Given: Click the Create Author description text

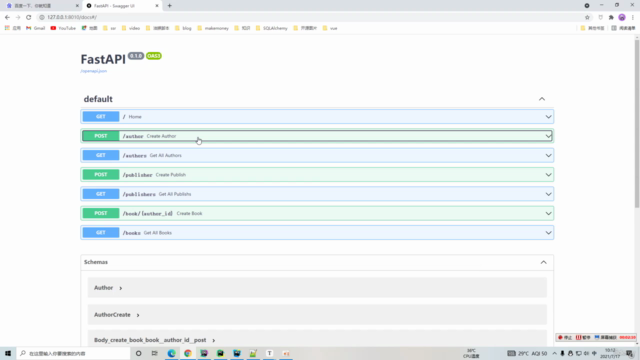Looking at the screenshot, I should click(161, 136).
